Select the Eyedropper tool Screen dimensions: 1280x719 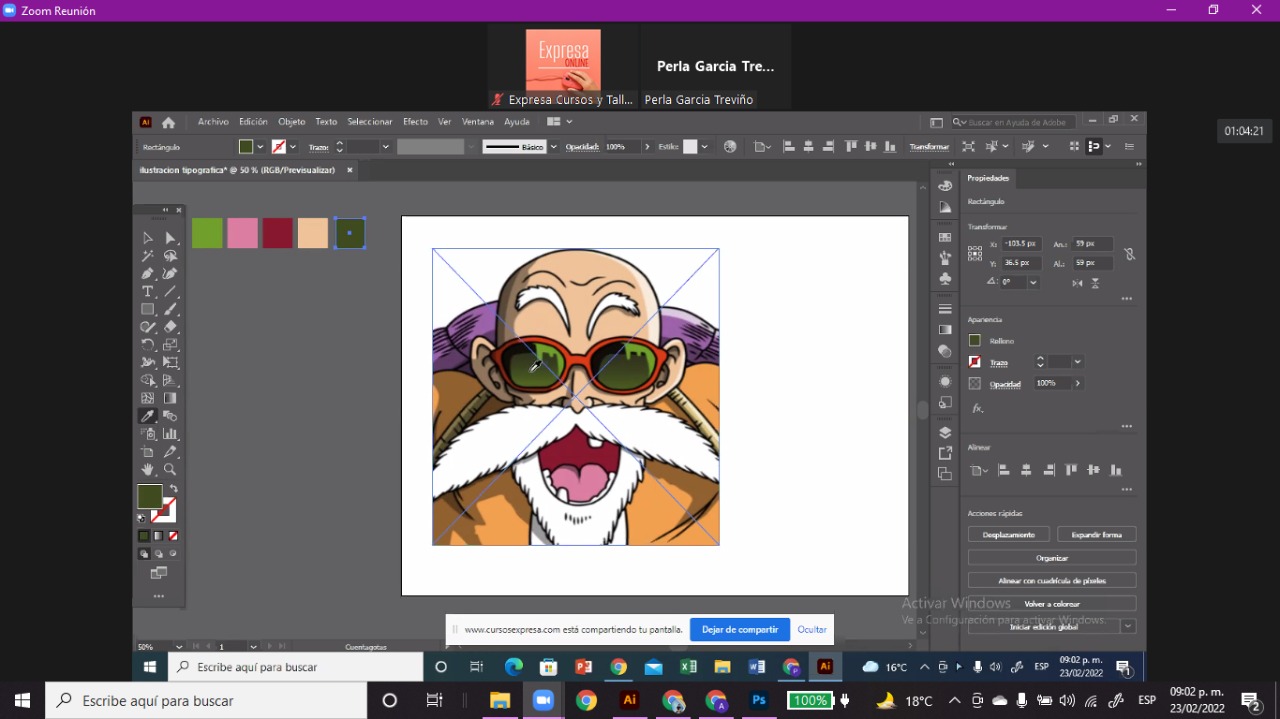pos(148,416)
